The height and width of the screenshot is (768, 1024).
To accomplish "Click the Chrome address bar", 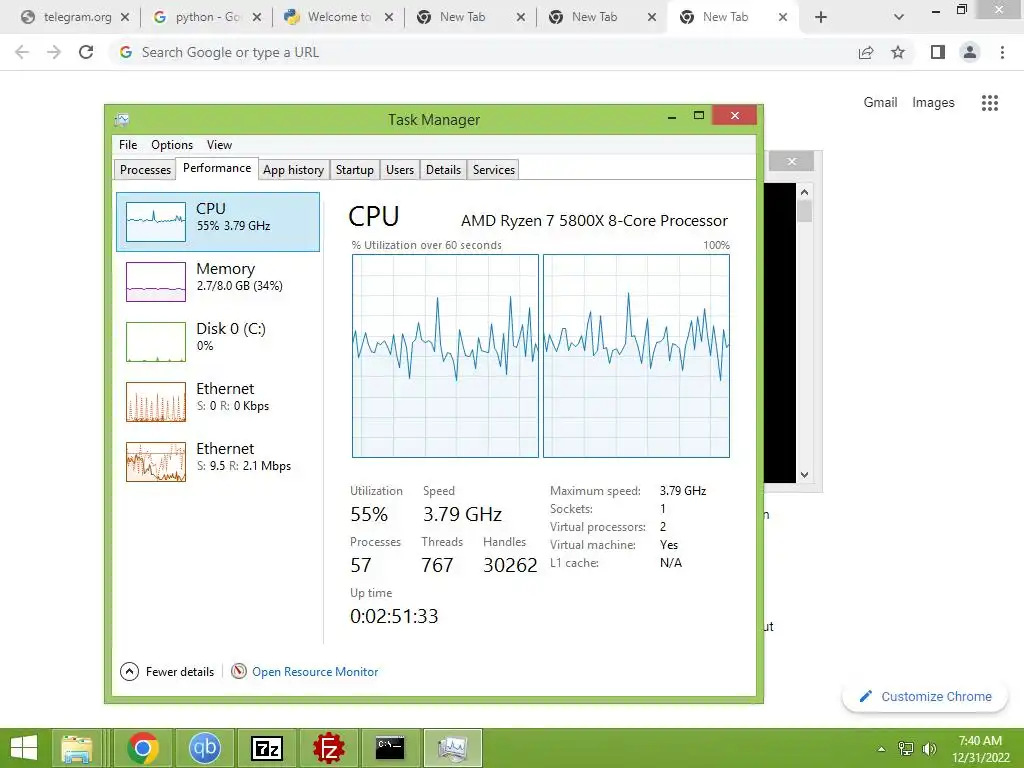I will tap(483, 52).
